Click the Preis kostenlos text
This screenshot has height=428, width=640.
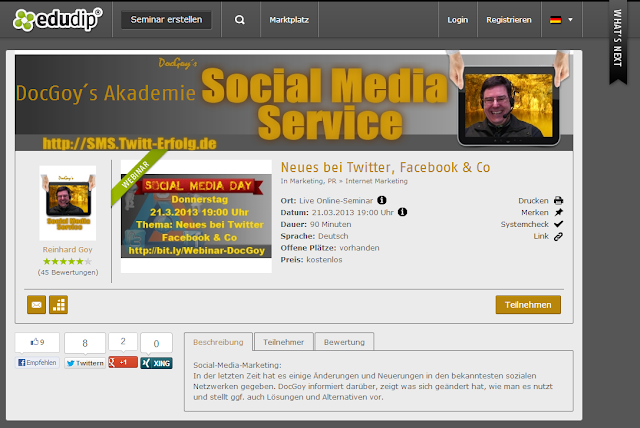click(x=311, y=260)
